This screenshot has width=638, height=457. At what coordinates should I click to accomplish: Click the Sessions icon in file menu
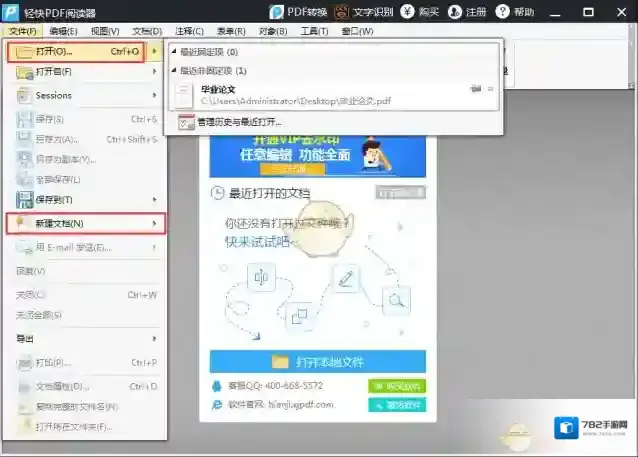[24, 96]
